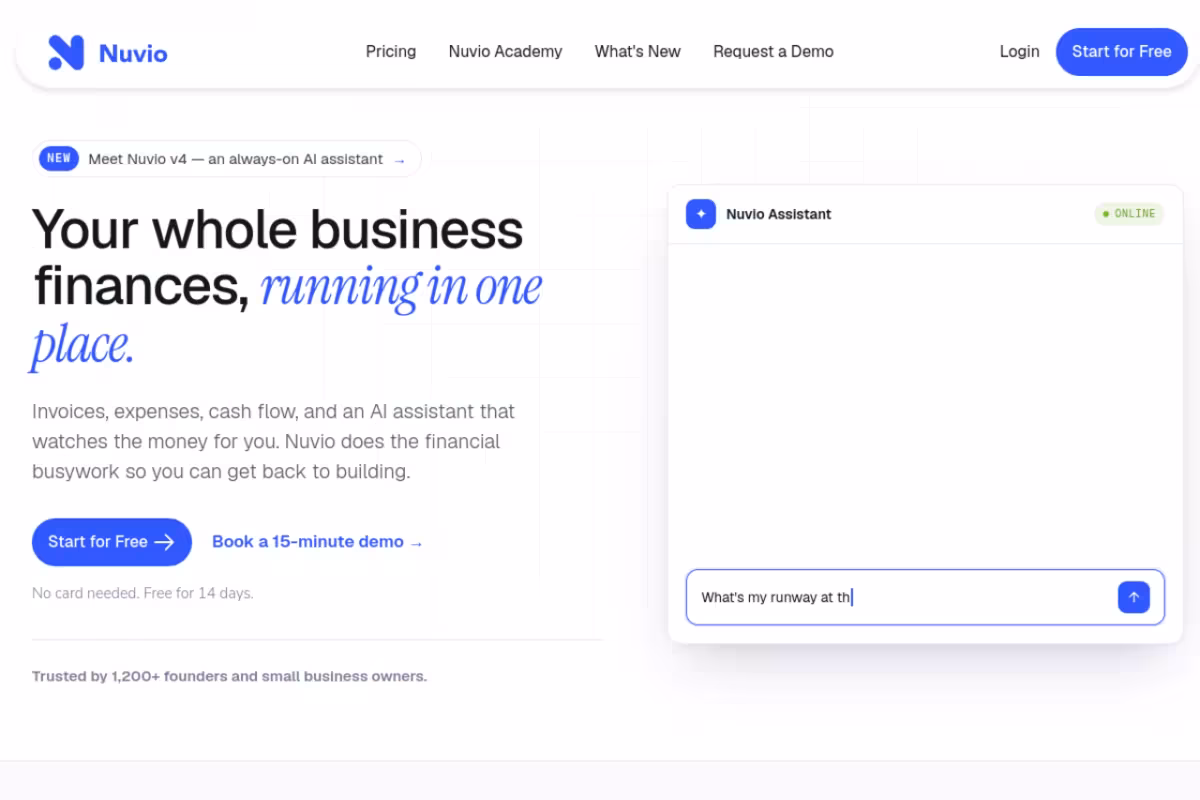The width and height of the screenshot is (1200, 800).
Task: Click "No card needed. Free for 14 days." text
Action: click(143, 593)
